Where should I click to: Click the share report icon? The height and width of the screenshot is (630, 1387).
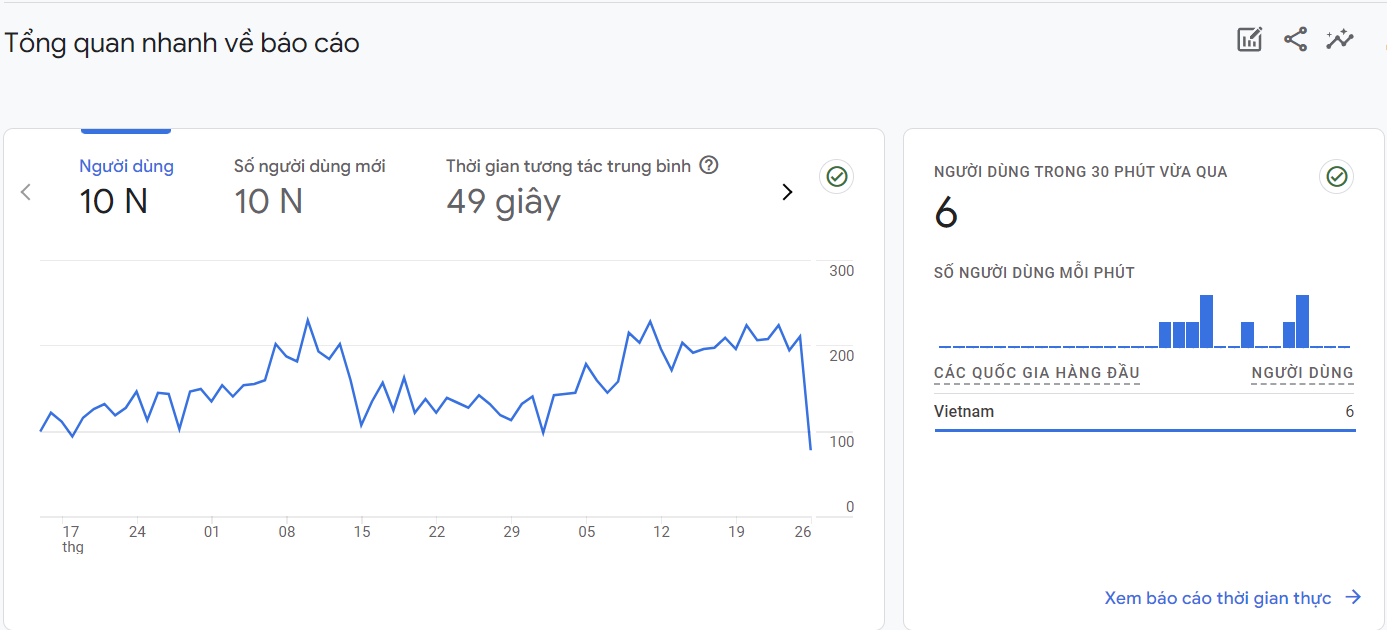coord(1295,40)
